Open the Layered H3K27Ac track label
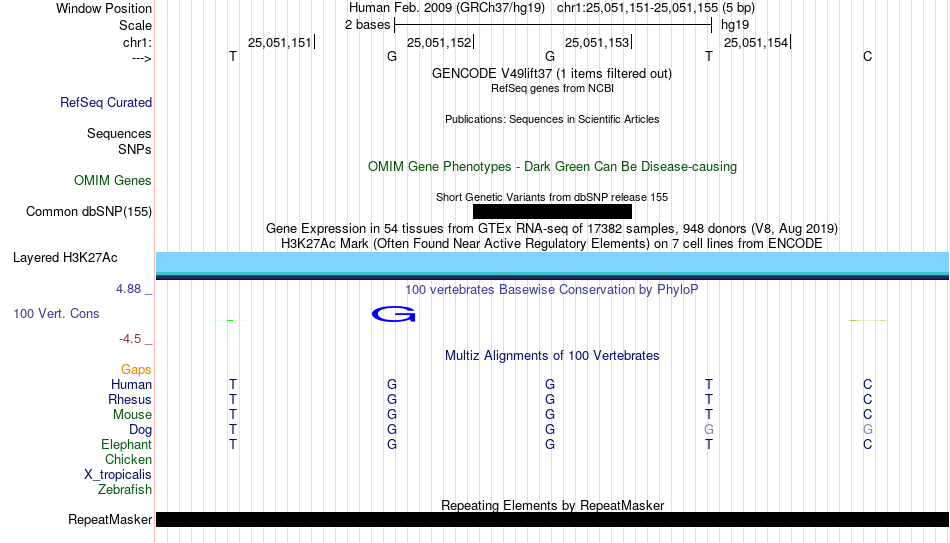This screenshot has width=950, height=543. [65, 258]
